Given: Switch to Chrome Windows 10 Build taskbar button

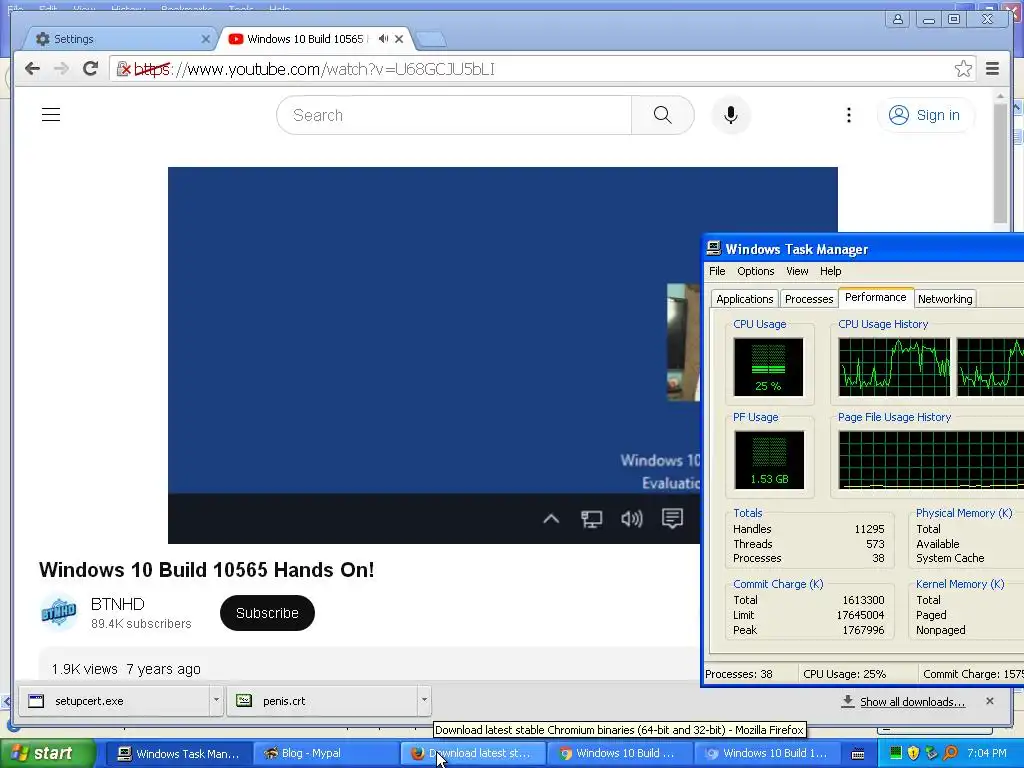Looking at the screenshot, I should click(x=618, y=754).
